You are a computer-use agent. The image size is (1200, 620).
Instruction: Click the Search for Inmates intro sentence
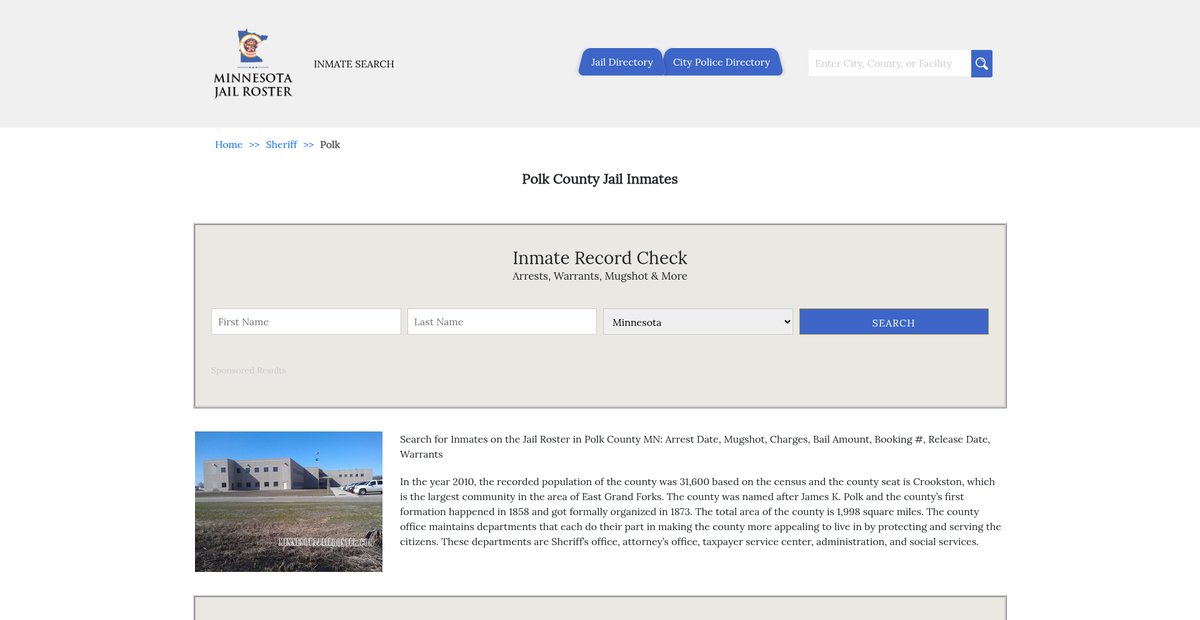click(x=694, y=446)
